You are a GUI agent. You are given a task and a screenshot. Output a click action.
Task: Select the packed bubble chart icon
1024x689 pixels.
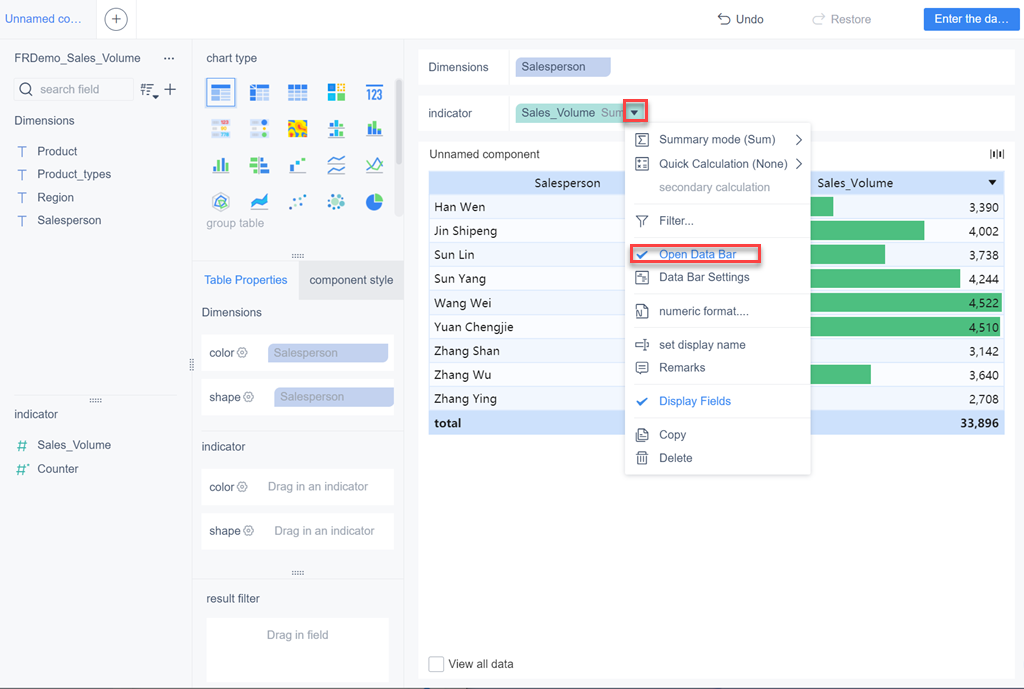click(x=336, y=202)
